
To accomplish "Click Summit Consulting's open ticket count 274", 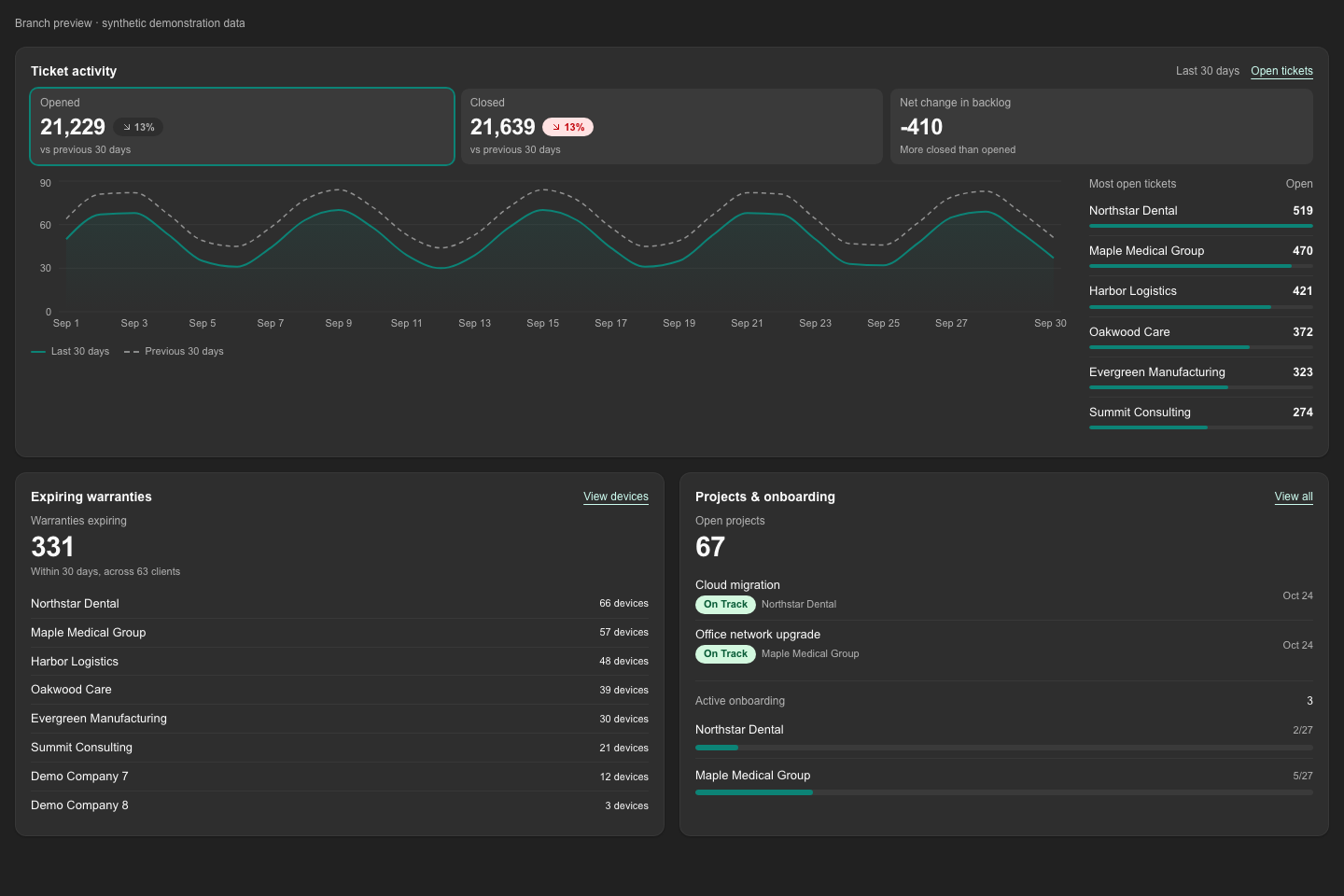I will point(1303,413).
